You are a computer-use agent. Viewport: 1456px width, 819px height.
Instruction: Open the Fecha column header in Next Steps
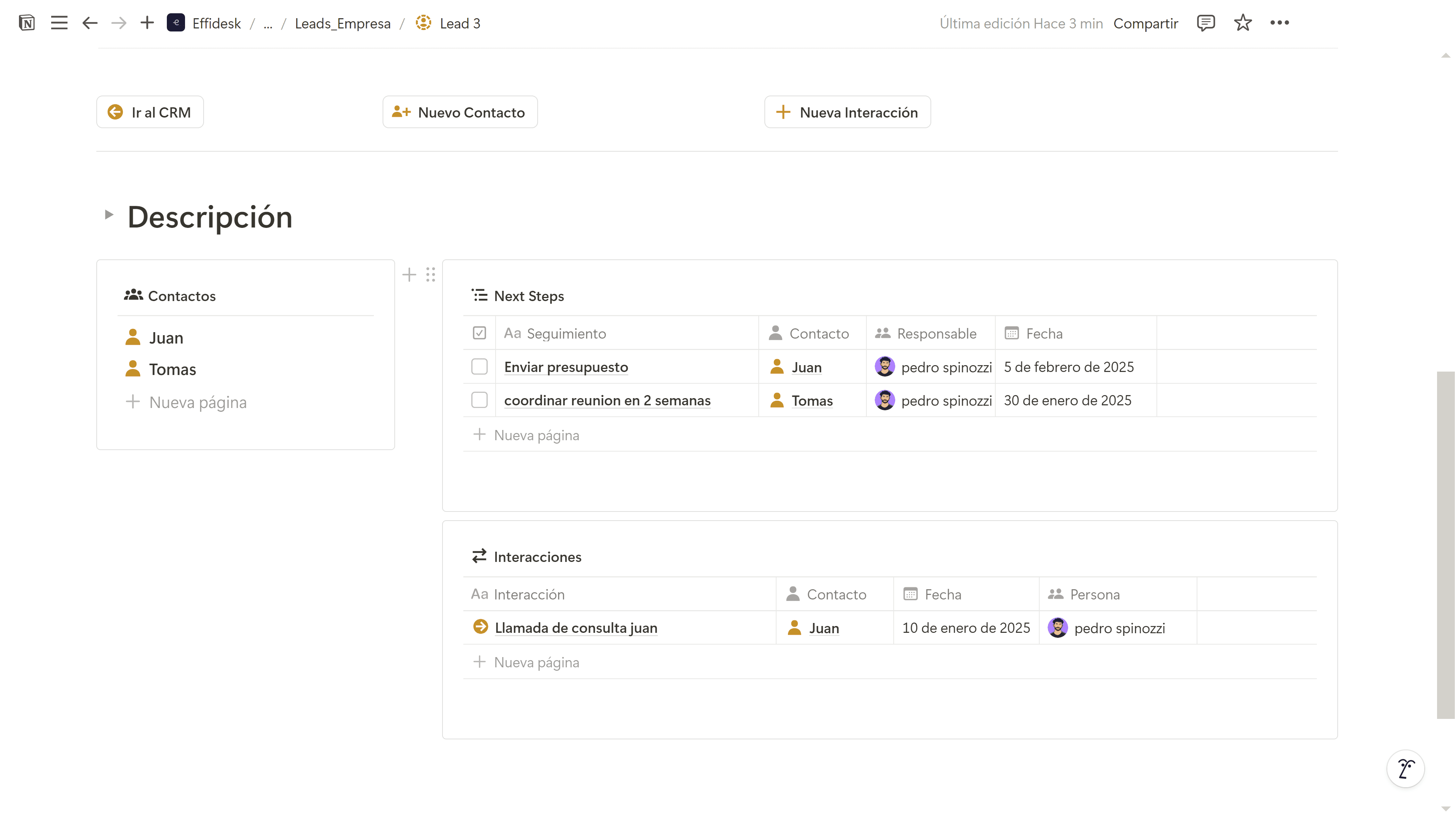coord(1043,334)
